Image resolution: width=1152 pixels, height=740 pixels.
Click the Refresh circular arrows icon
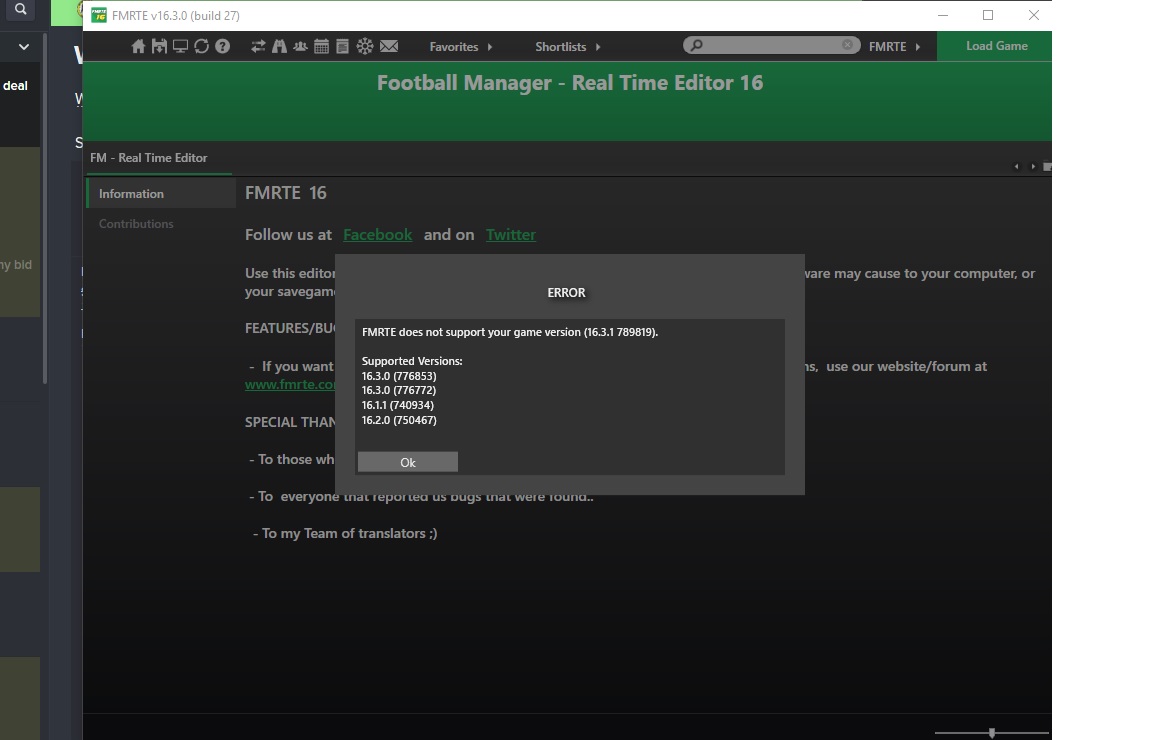pyautogui.click(x=201, y=46)
